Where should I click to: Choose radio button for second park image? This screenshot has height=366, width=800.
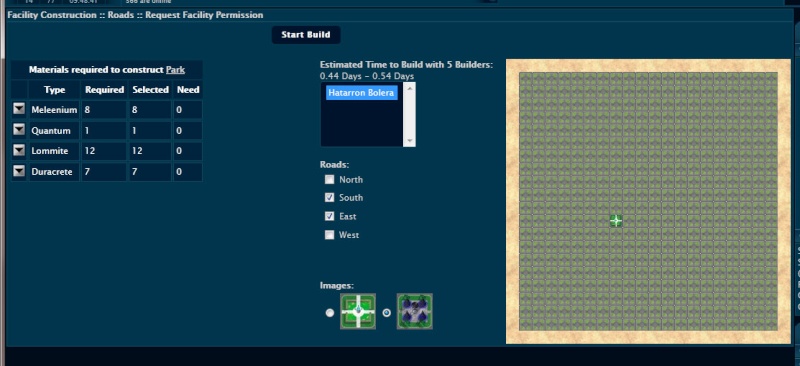(x=387, y=312)
